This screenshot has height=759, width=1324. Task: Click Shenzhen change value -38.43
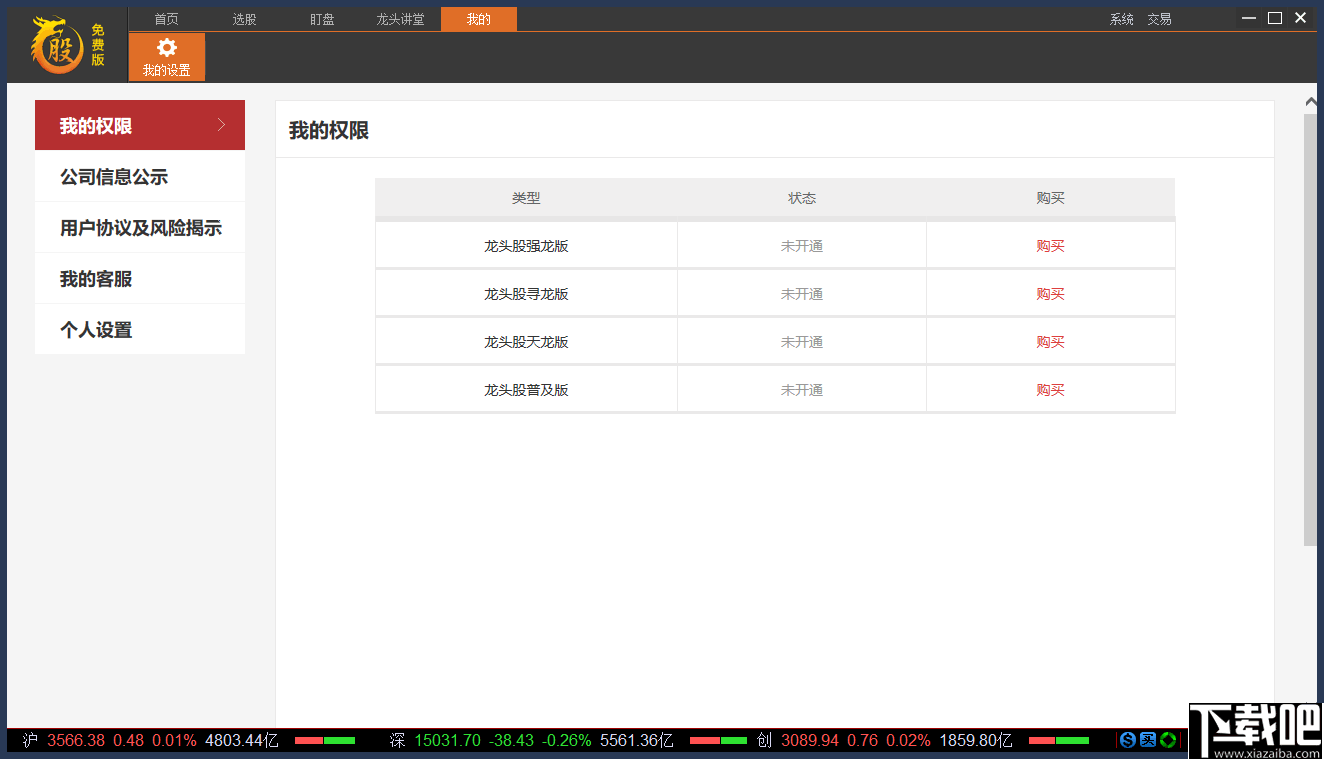click(x=511, y=741)
